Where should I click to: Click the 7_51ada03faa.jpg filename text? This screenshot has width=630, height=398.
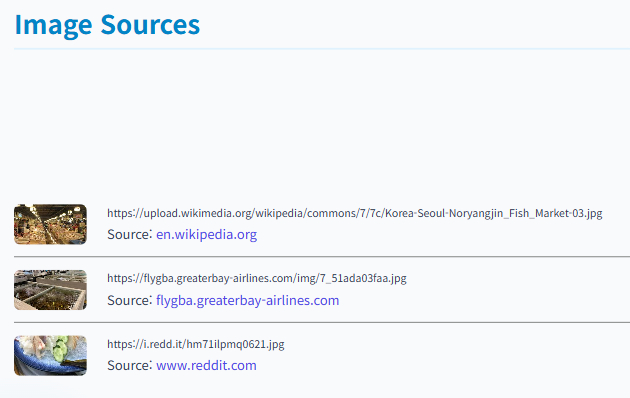[363, 278]
